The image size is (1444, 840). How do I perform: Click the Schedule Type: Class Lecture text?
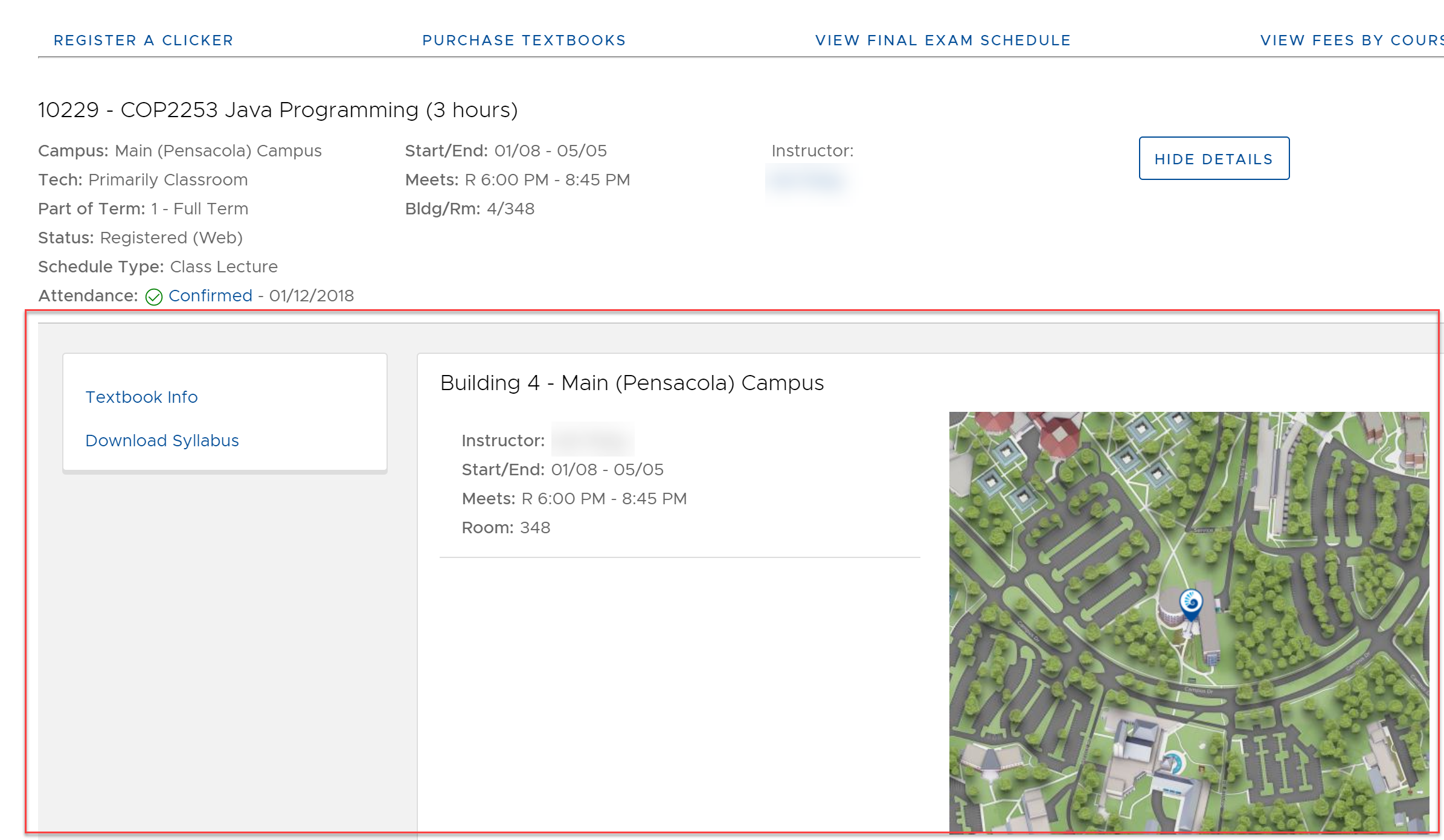[x=158, y=267]
